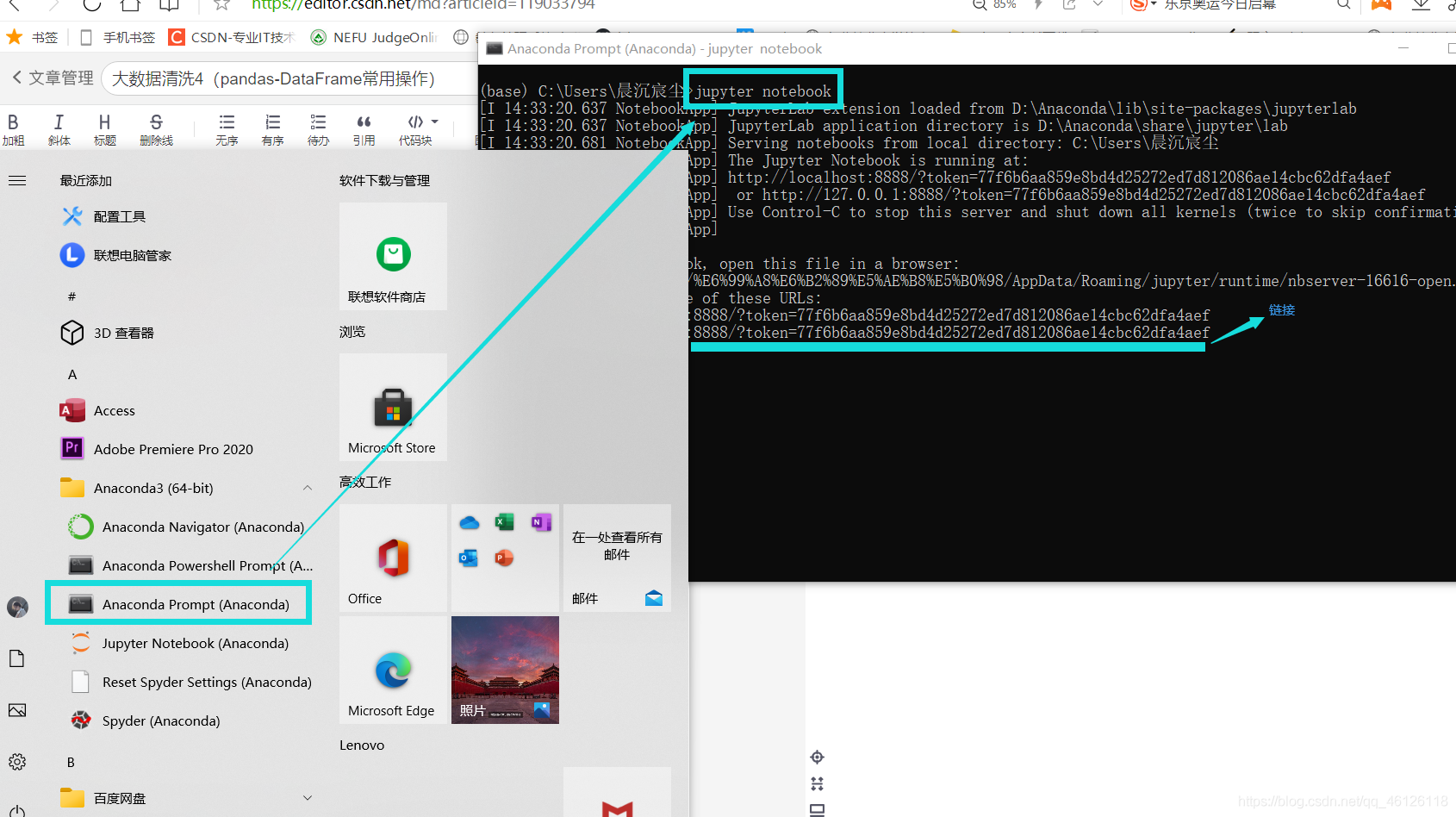Go back to 文章管理

click(53, 78)
